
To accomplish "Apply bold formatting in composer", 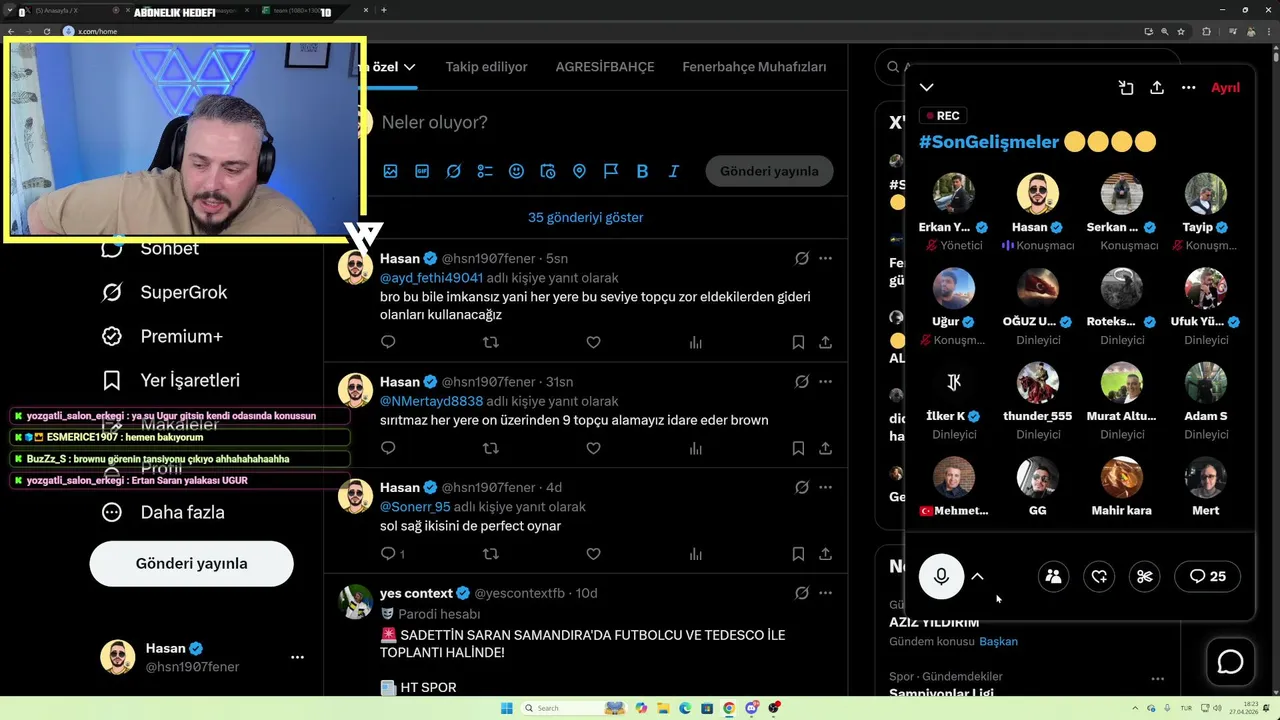I will click(x=642, y=171).
